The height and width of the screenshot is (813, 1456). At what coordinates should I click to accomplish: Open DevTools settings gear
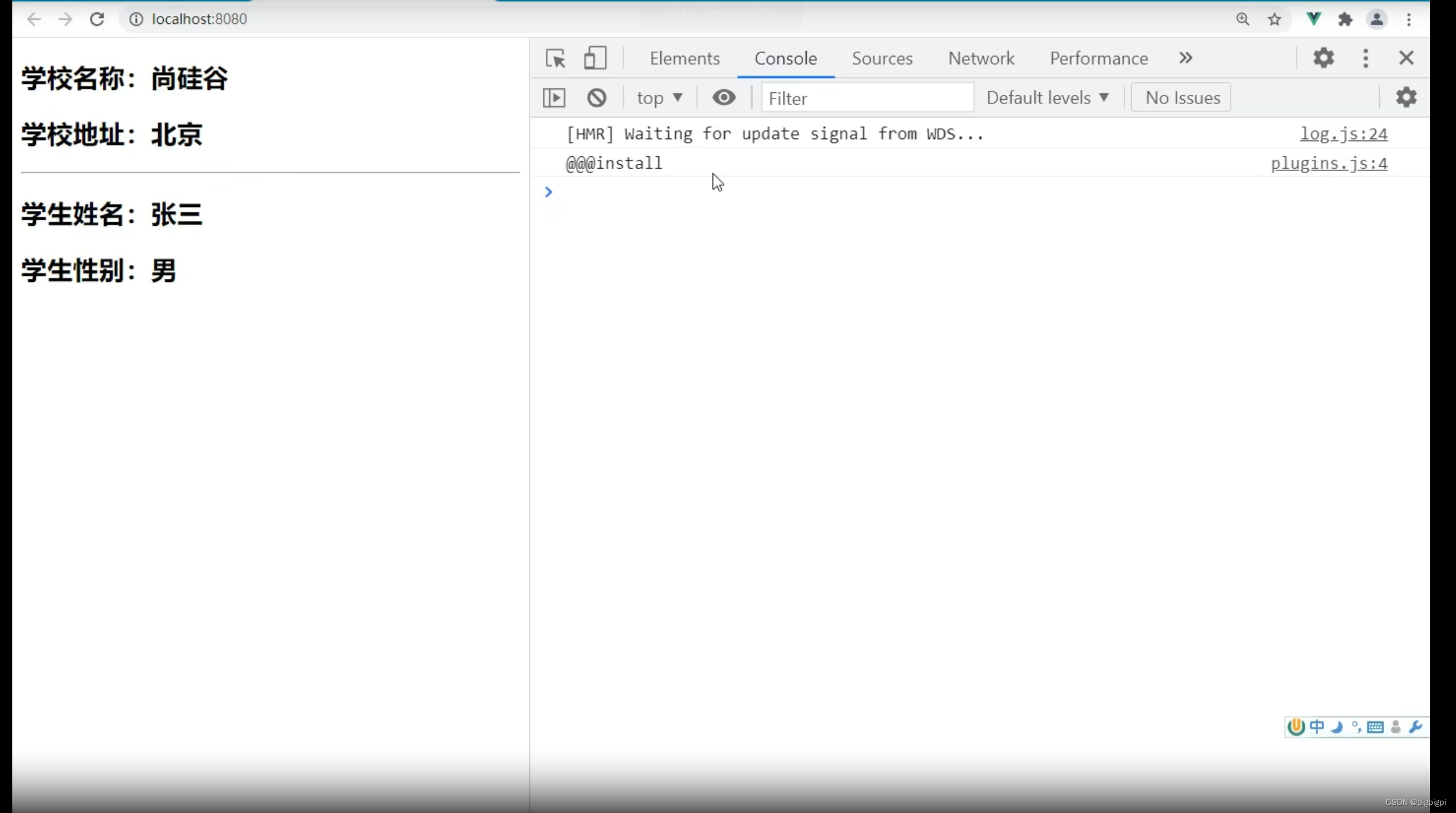(x=1323, y=58)
